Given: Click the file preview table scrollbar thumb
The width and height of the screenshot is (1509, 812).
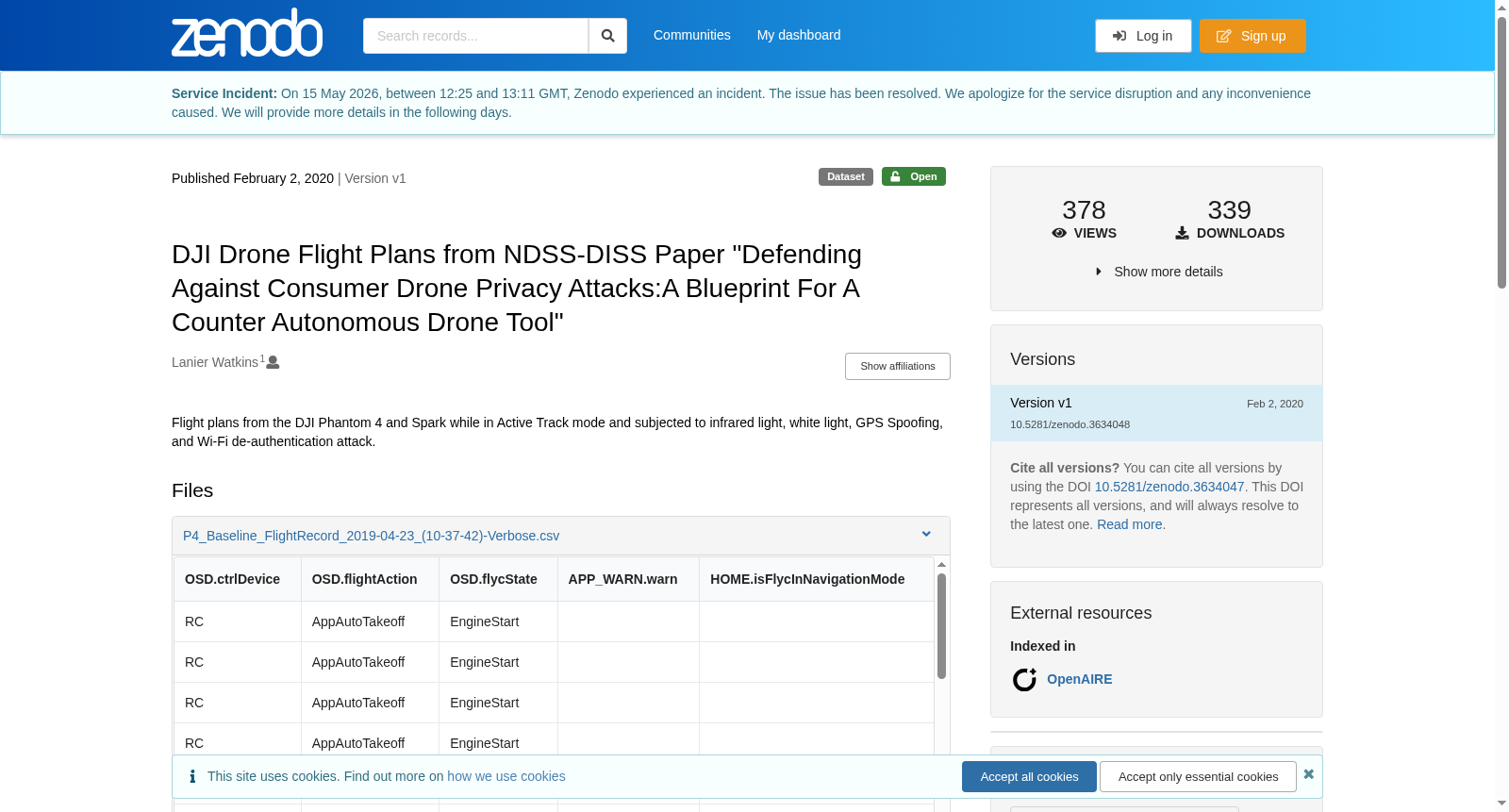Looking at the screenshot, I should click(941, 626).
